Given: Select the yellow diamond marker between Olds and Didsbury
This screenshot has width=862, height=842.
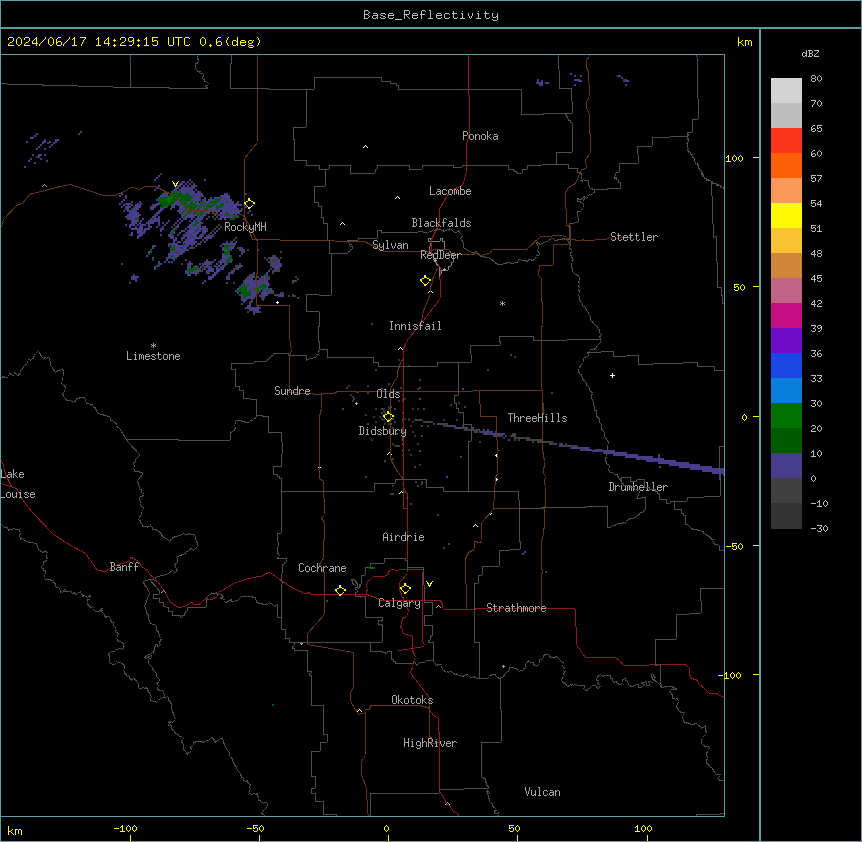Looking at the screenshot, I should tap(388, 417).
